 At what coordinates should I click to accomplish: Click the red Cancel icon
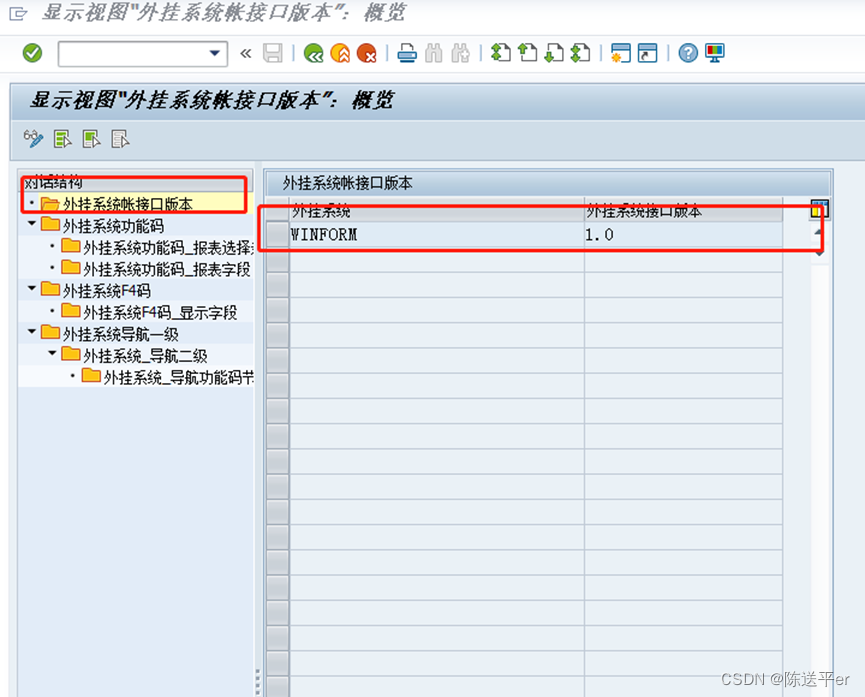[x=367, y=54]
